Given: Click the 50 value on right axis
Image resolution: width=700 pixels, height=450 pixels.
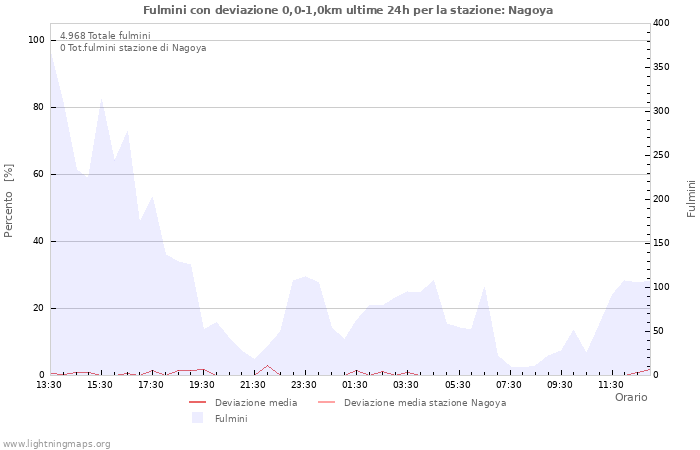Looking at the screenshot, I should pos(658,331).
